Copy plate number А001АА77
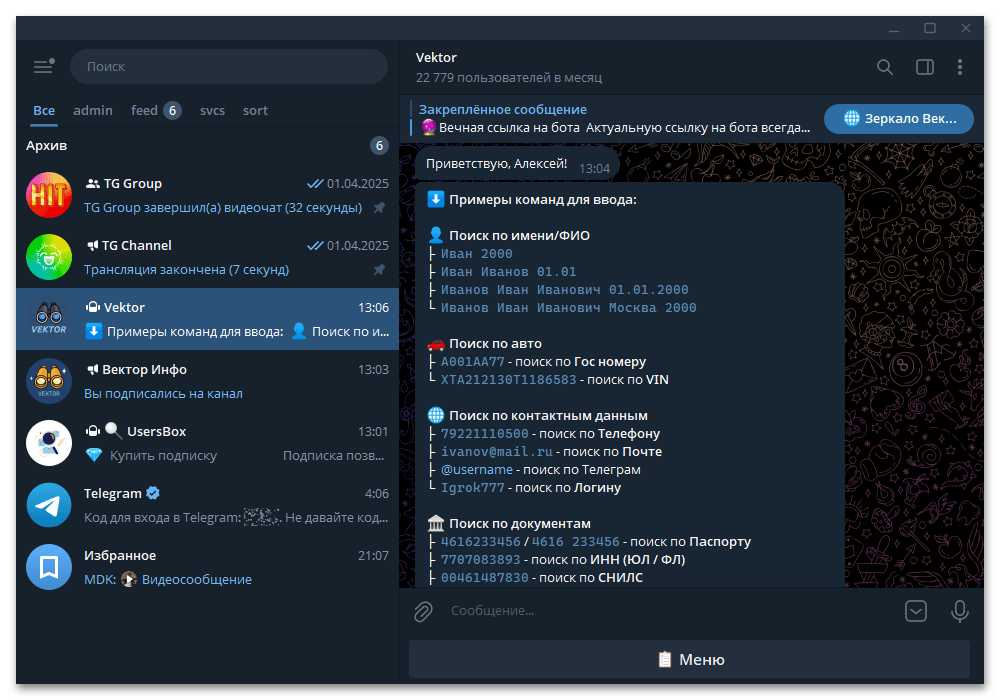The height and width of the screenshot is (700, 1000). coord(473,361)
